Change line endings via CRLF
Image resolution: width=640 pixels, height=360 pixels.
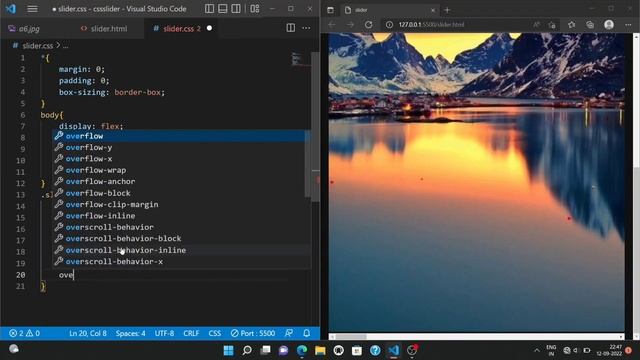[191, 333]
